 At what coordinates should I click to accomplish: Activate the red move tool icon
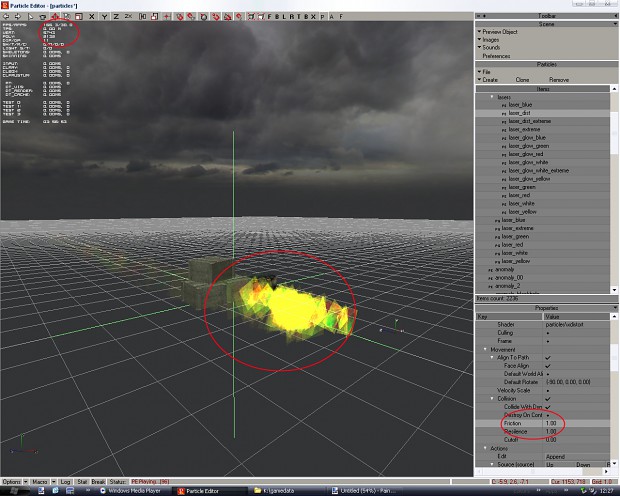click(x=55, y=17)
